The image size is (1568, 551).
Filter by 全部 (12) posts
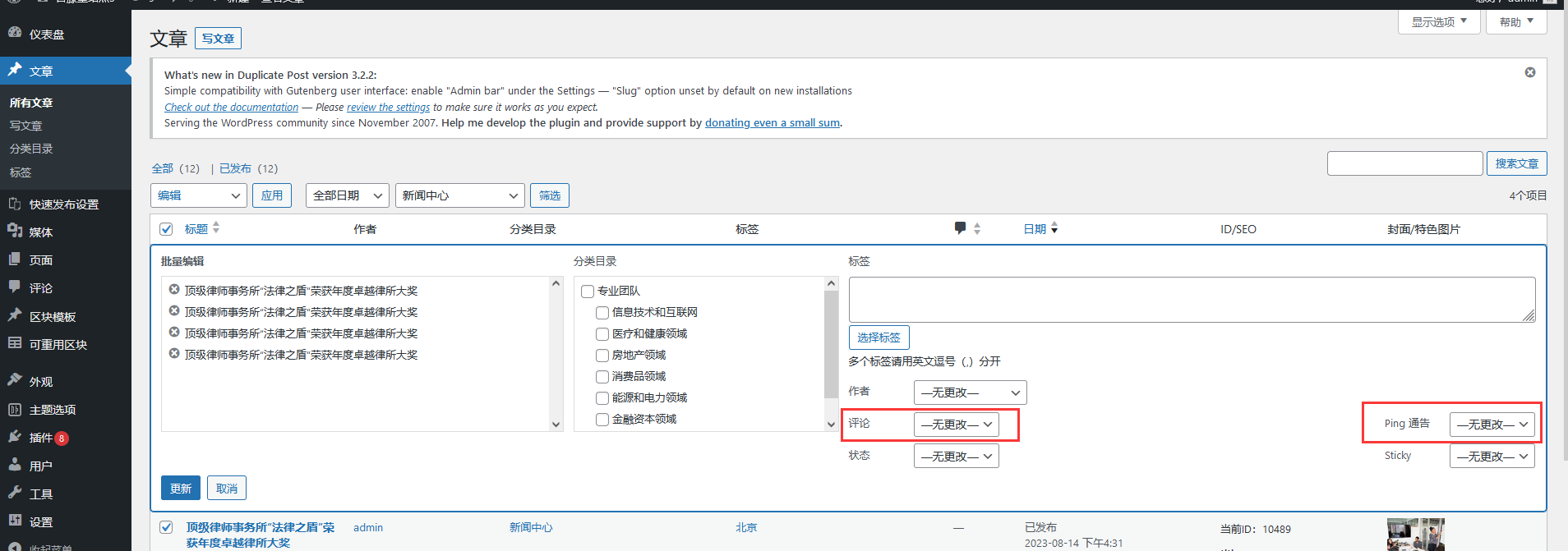176,168
